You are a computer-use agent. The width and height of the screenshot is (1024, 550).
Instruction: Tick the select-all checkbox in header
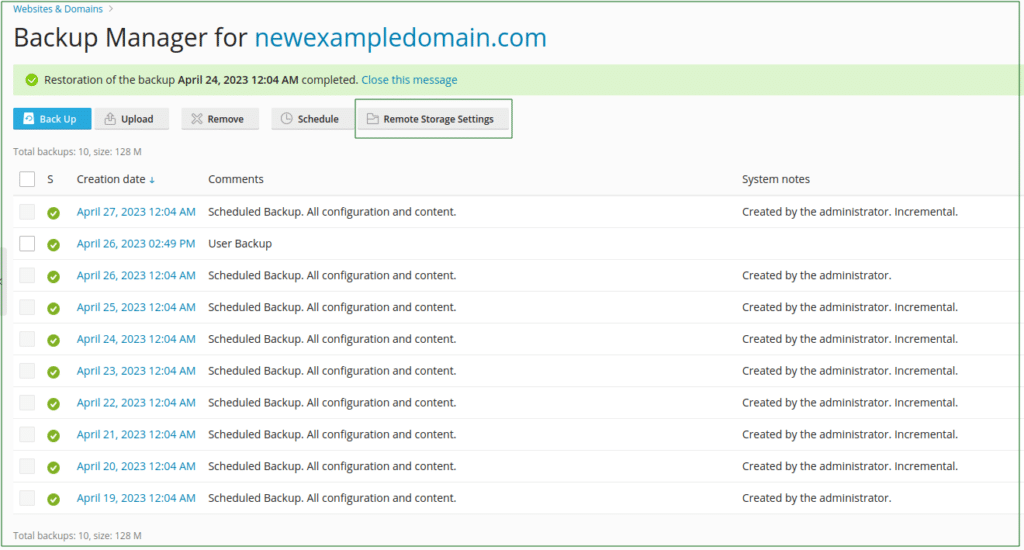tap(27, 179)
